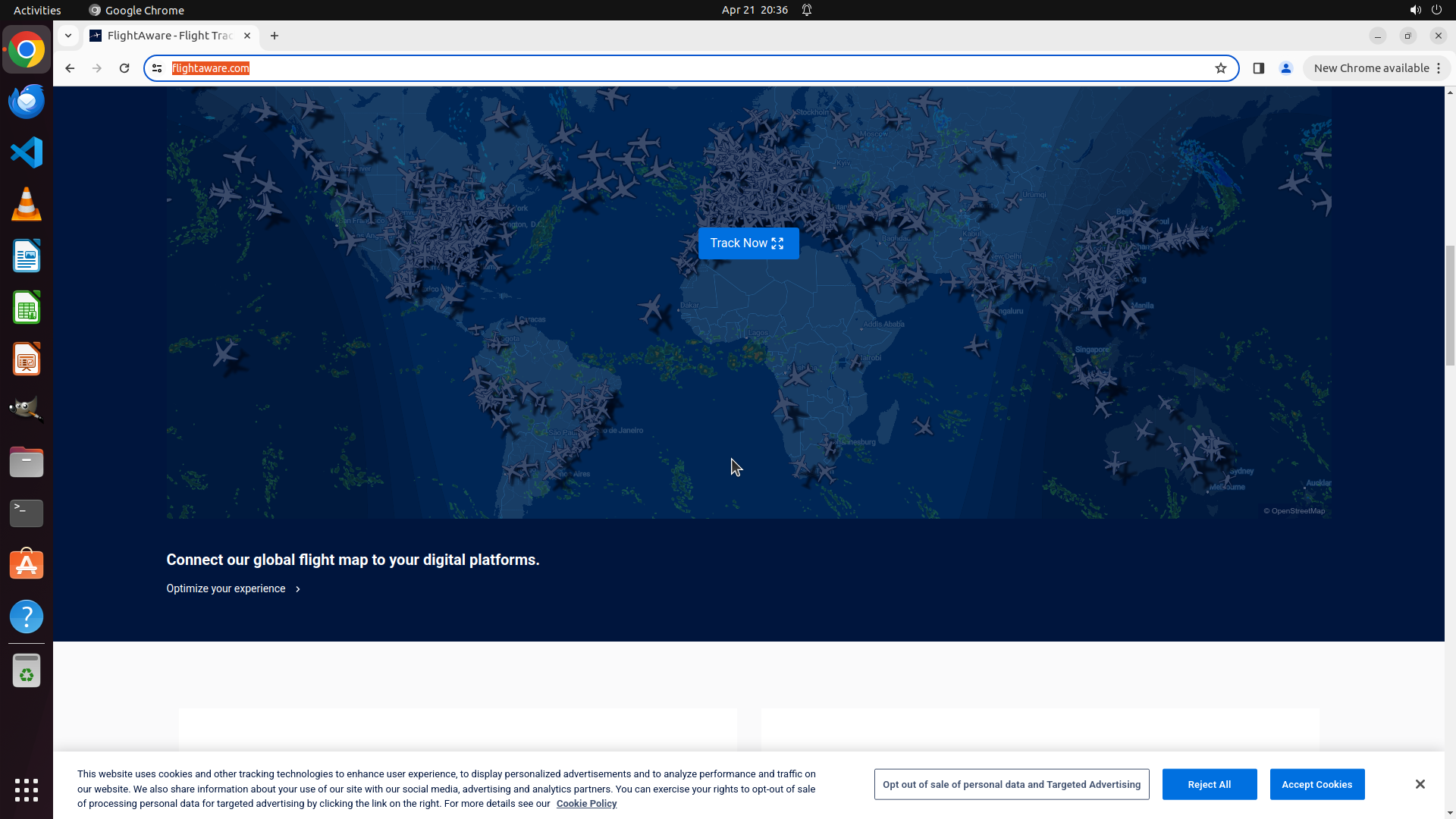The height and width of the screenshot is (819, 1456).
Task: Go back to the previous page
Action: point(70,68)
